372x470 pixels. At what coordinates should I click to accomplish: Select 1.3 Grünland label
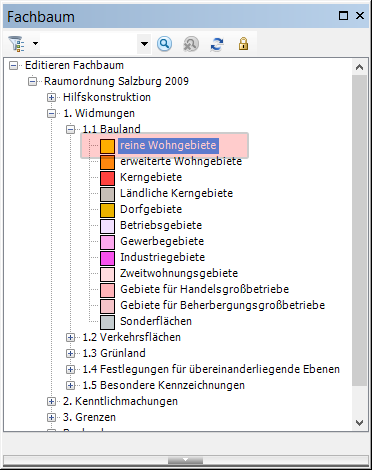tap(114, 353)
